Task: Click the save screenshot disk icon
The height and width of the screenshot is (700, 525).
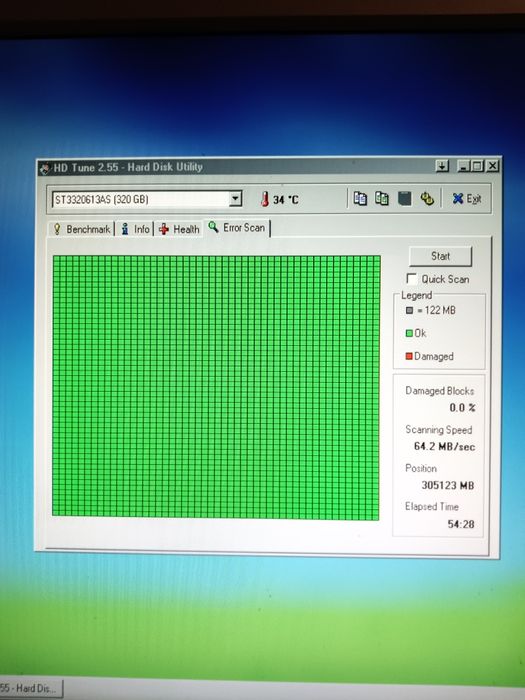Action: [404, 198]
